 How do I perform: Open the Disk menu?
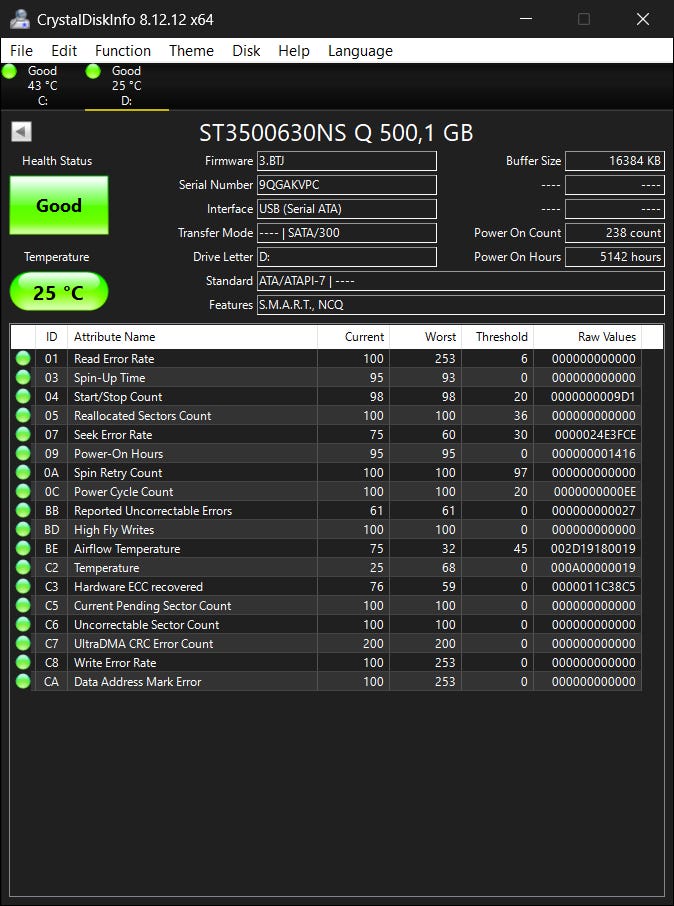point(246,51)
